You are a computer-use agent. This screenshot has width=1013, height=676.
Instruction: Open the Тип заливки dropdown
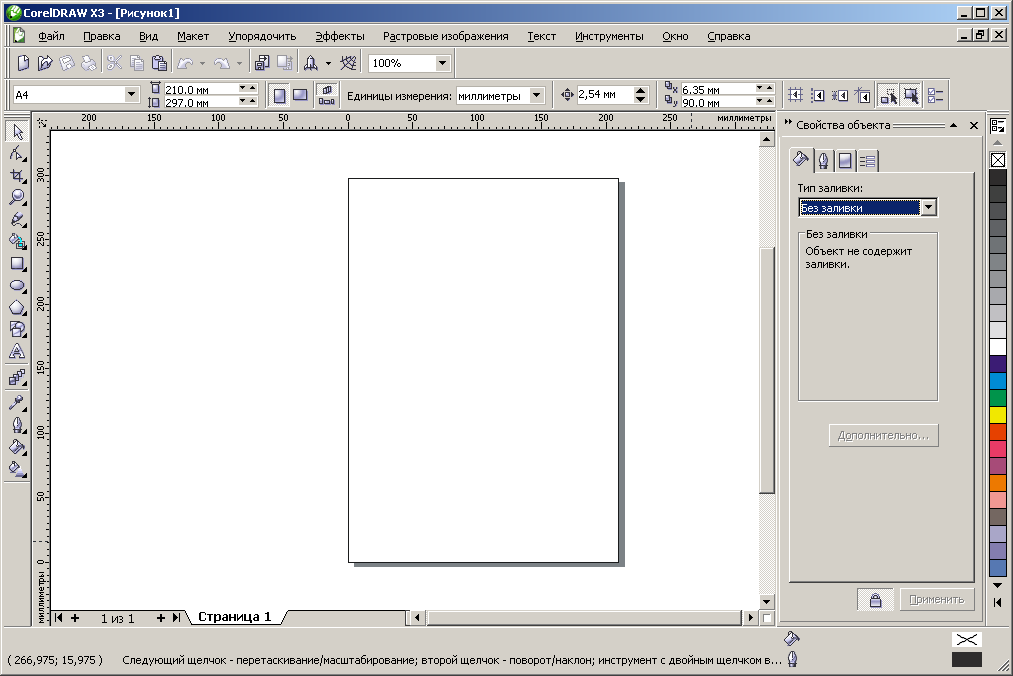coord(929,207)
